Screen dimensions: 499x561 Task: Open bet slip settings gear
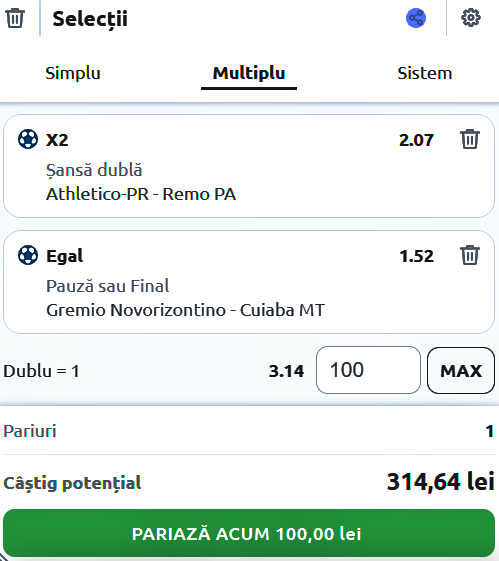(471, 18)
